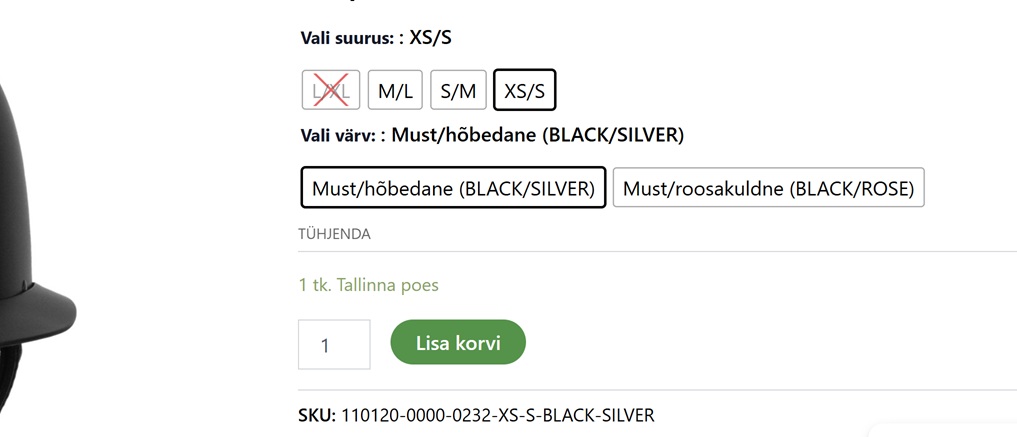Screen dimensions: 1017x437
Task: Select the M/L size option
Action: [395, 90]
